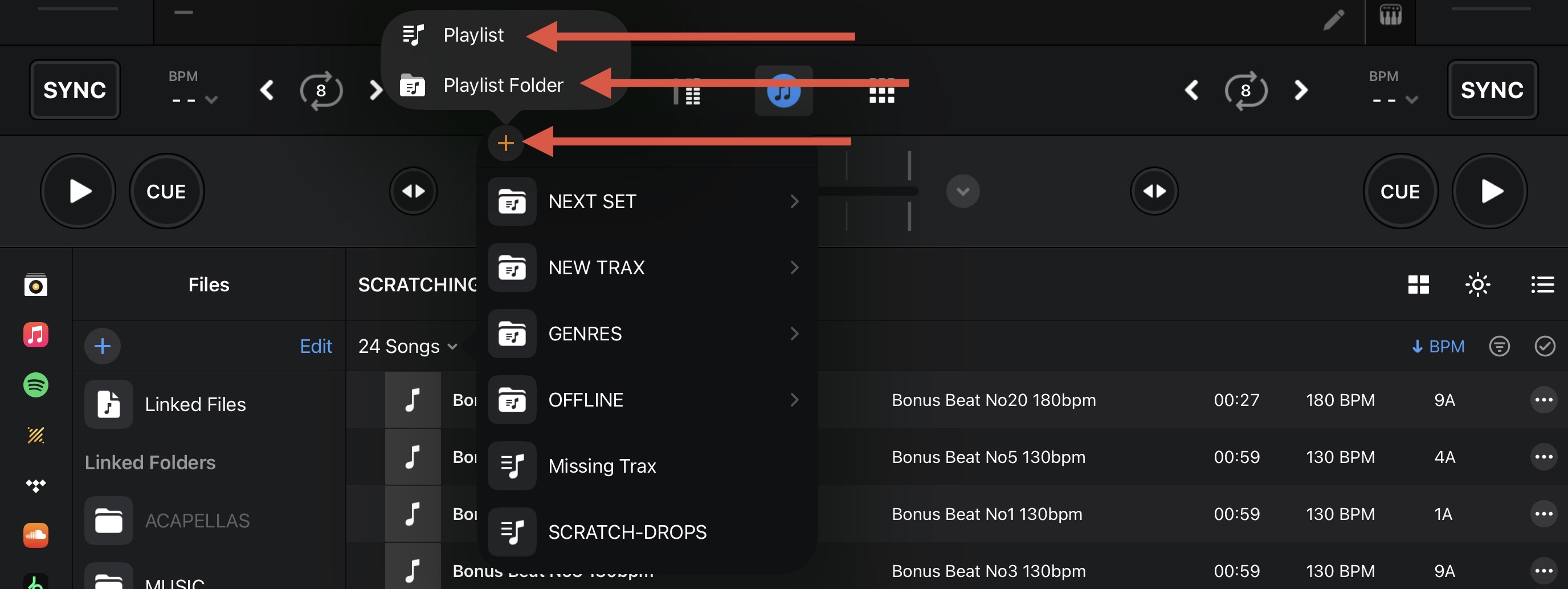
Task: Choose Playlist from the popup menu
Action: [x=473, y=35]
